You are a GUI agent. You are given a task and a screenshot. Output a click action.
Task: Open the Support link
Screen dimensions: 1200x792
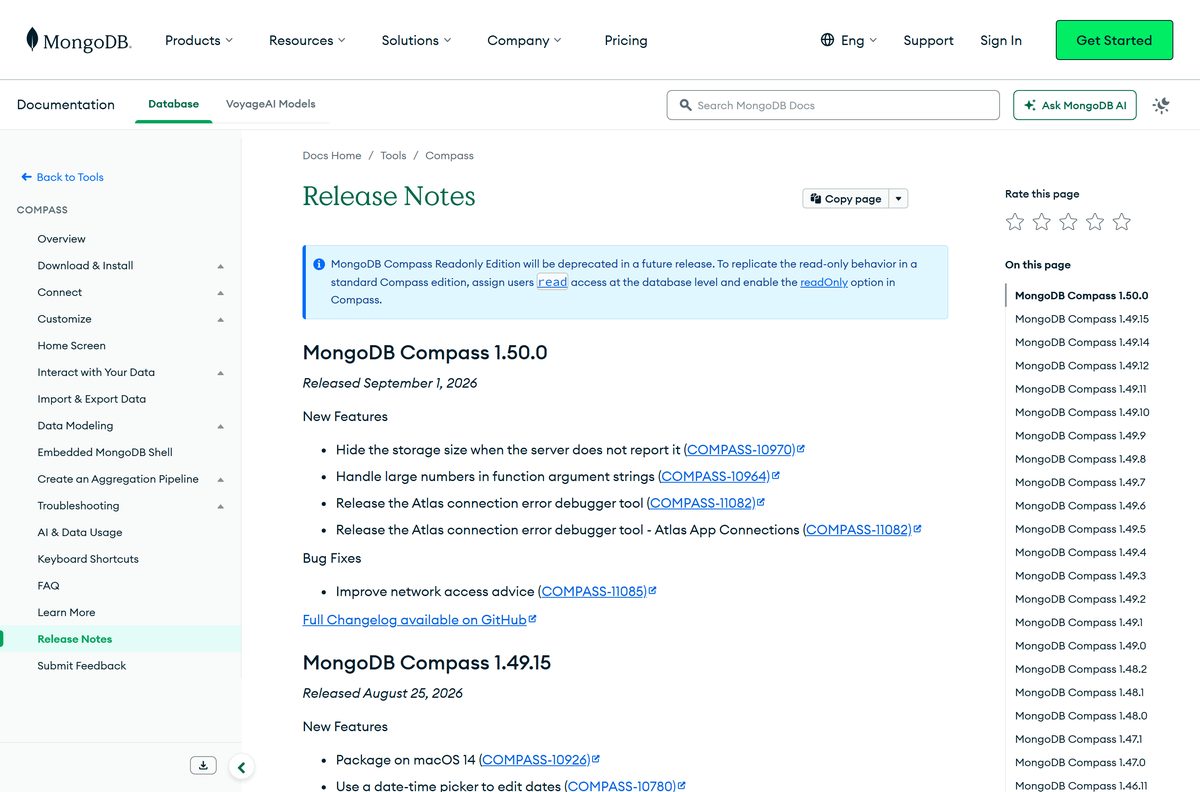point(928,40)
